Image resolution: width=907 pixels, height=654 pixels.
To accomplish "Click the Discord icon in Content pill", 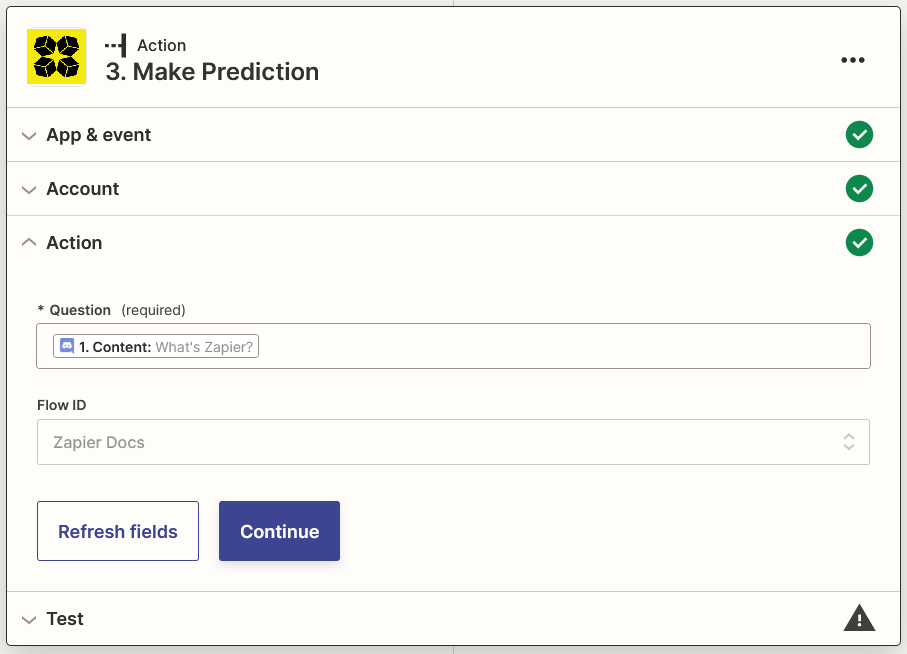I will [67, 346].
